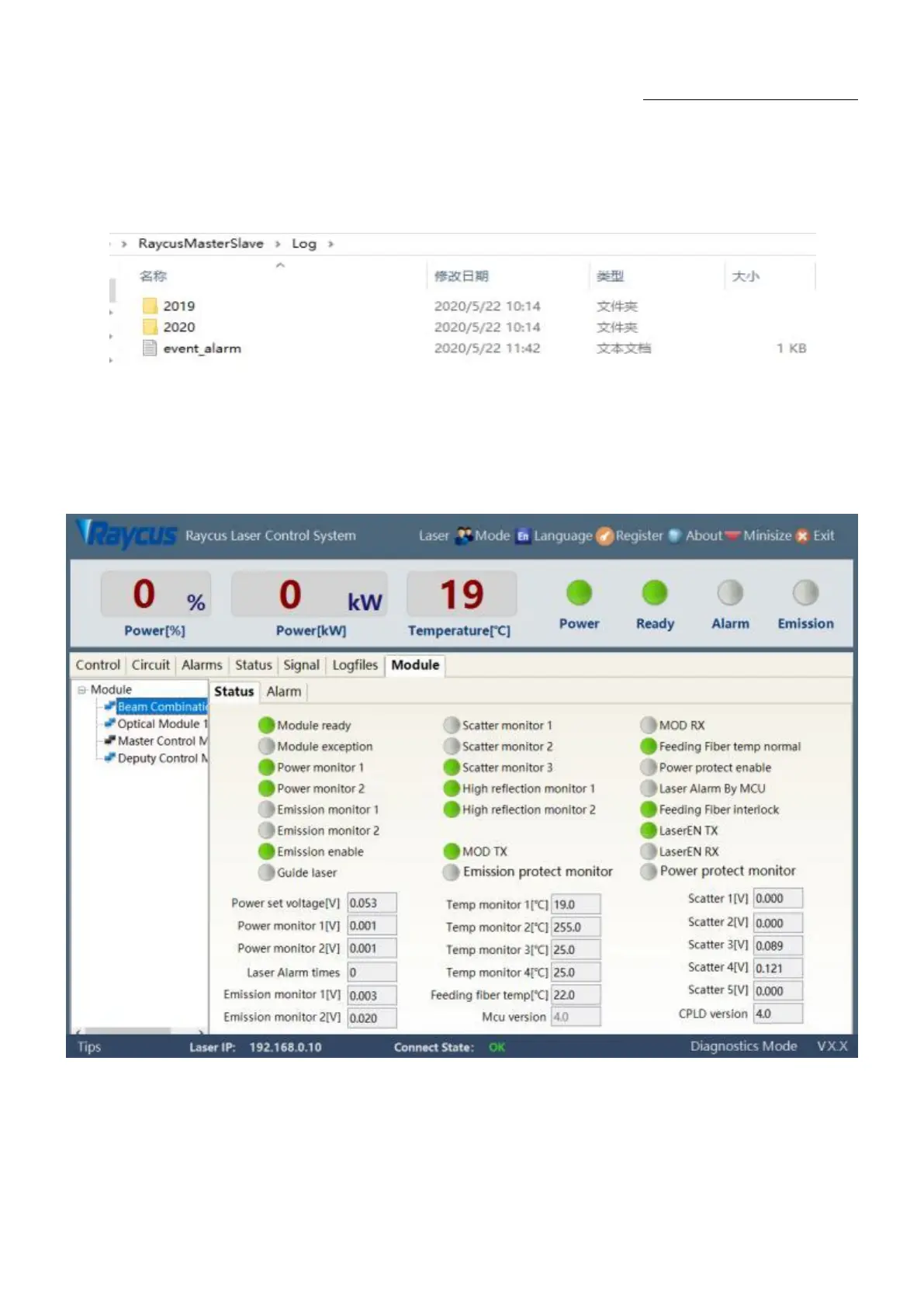Click the Scatter 4 voltage field

click(x=778, y=968)
